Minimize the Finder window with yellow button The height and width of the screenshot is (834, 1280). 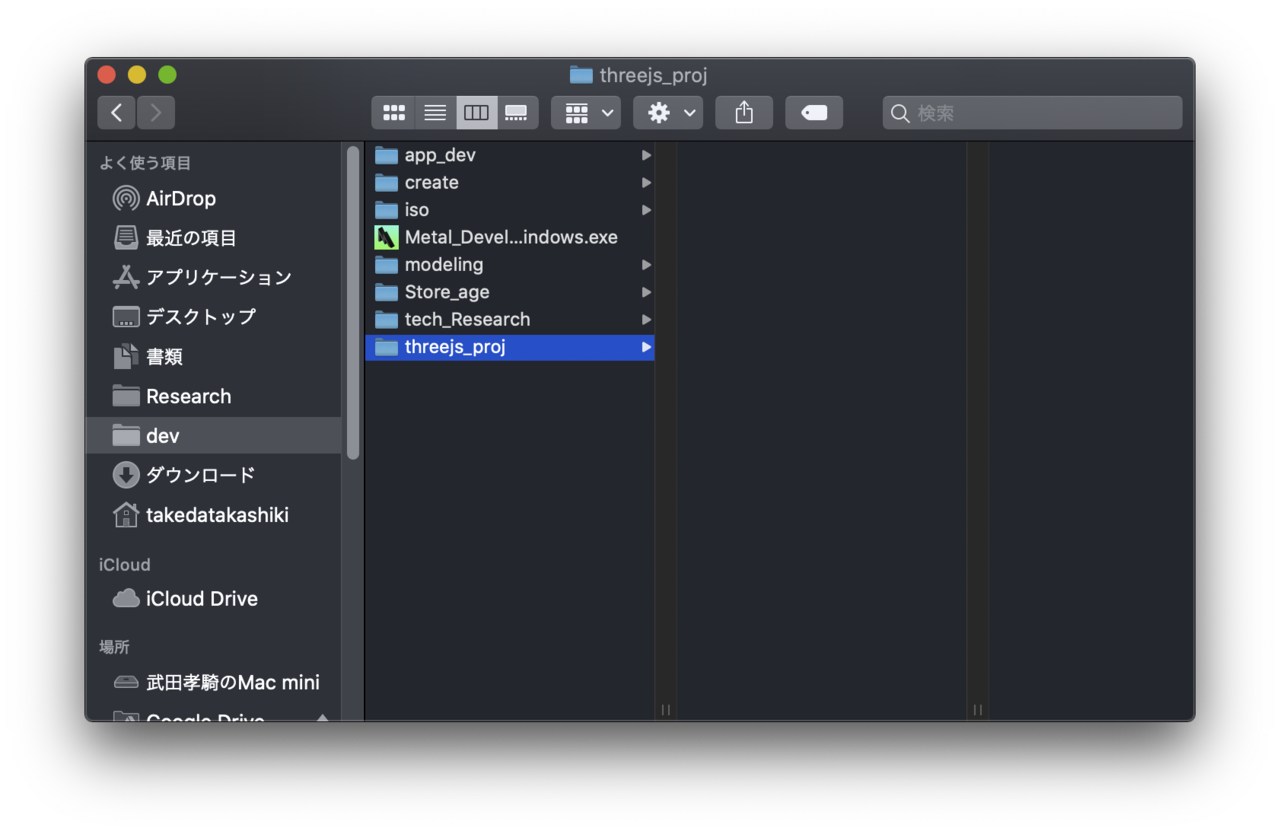point(137,75)
